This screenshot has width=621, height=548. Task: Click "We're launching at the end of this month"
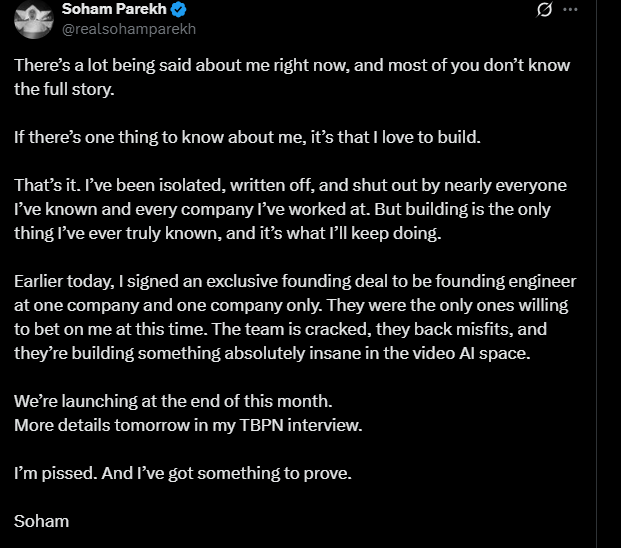click(x=173, y=400)
